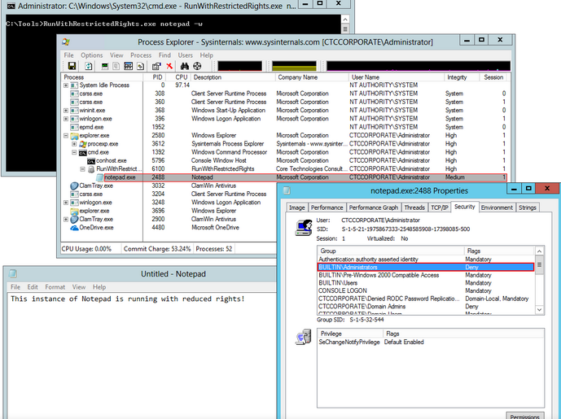Switch to the Strings tab
Viewport: 561px width, 419px height.
tap(527, 208)
